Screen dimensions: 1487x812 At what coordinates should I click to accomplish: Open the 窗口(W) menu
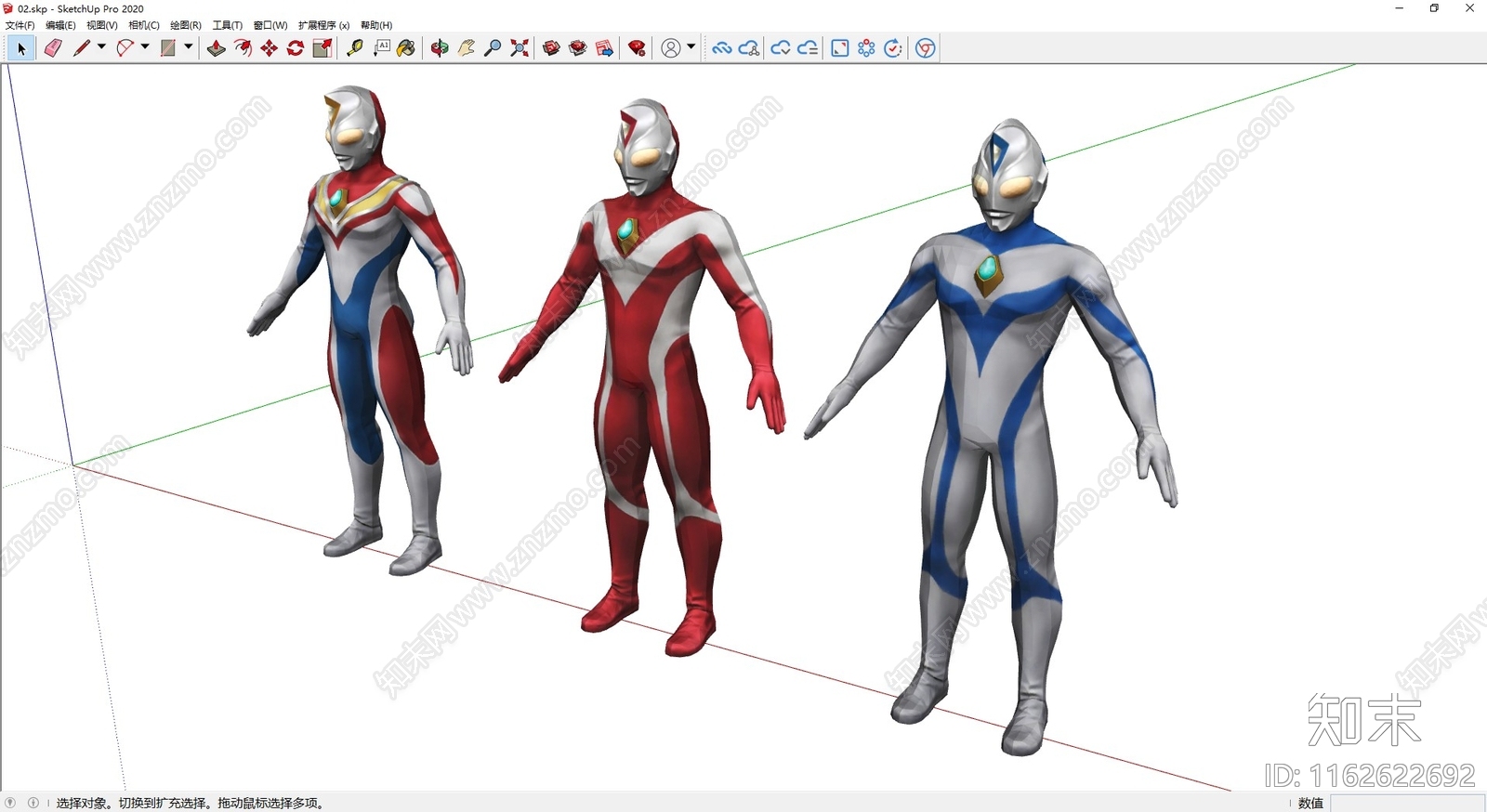coord(270,25)
